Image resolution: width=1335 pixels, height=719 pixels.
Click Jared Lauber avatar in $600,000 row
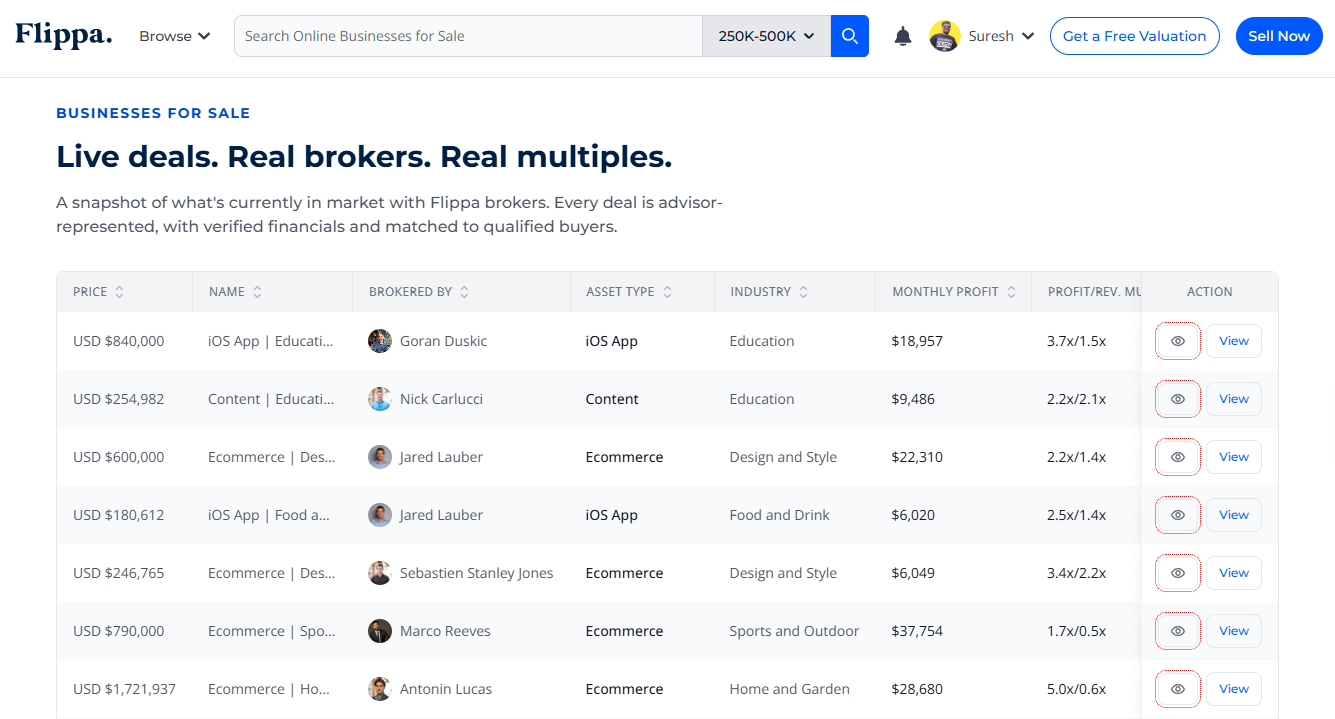pos(380,457)
